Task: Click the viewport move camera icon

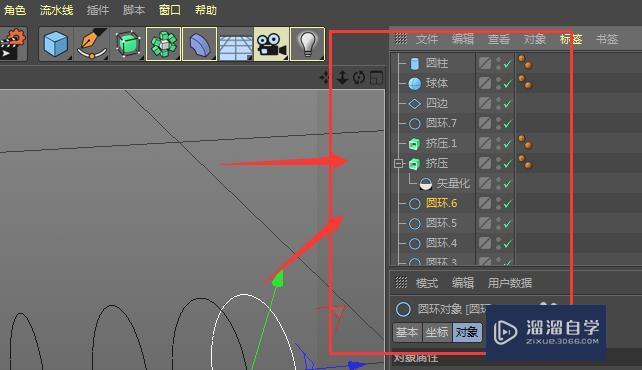Action: 325,77
